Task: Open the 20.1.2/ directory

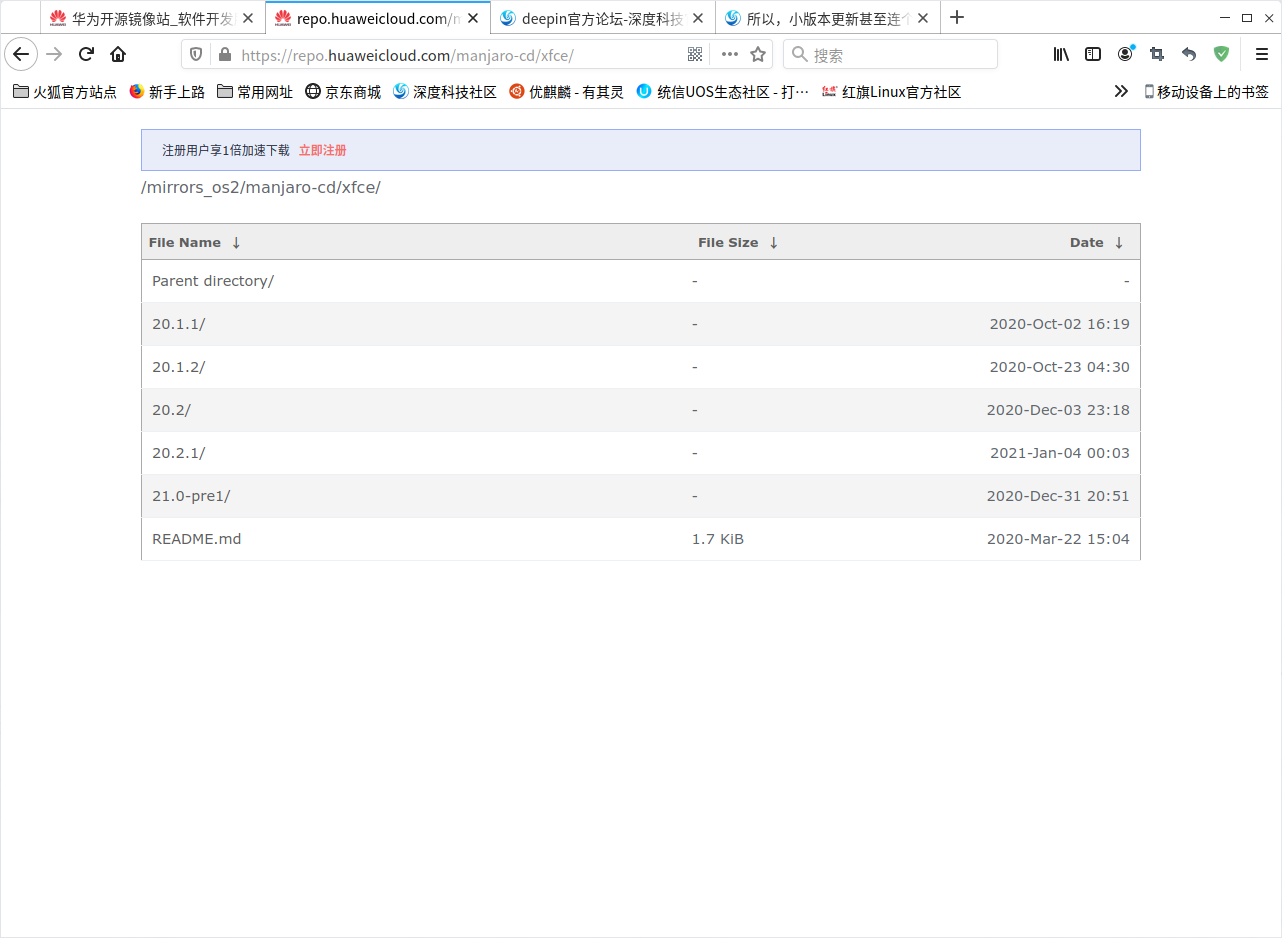Action: (x=178, y=367)
